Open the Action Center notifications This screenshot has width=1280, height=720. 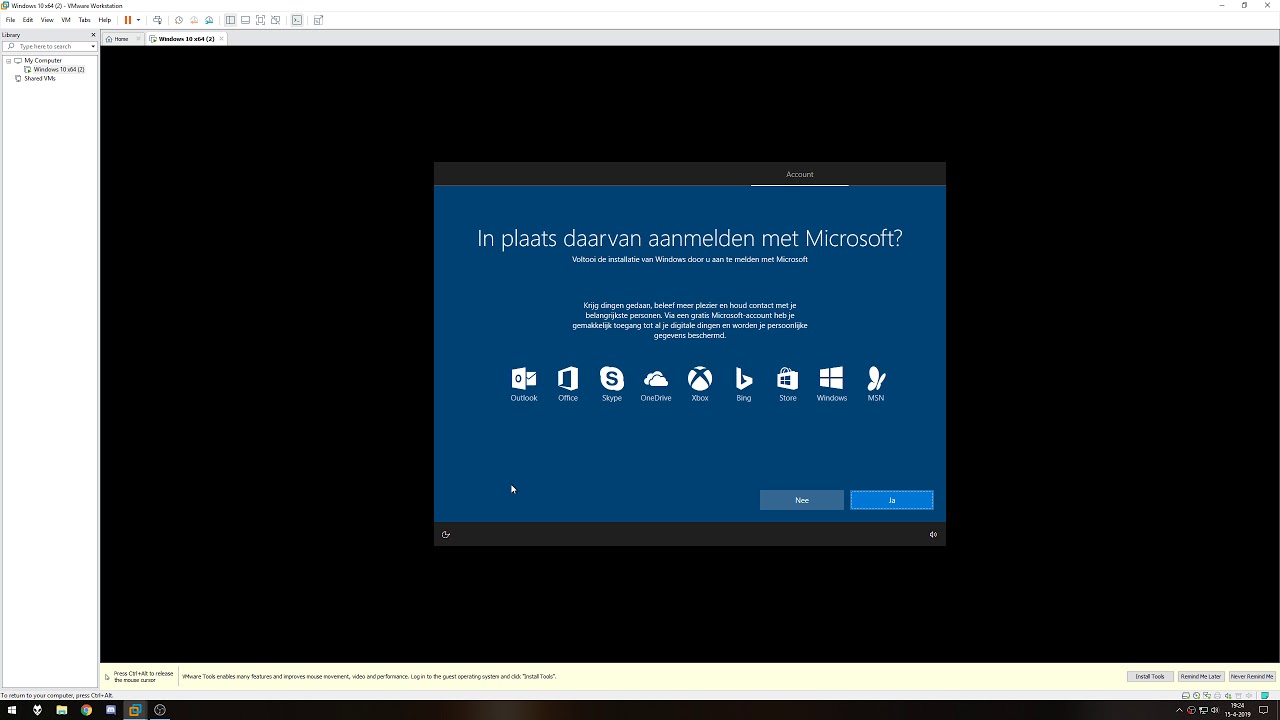point(1264,710)
